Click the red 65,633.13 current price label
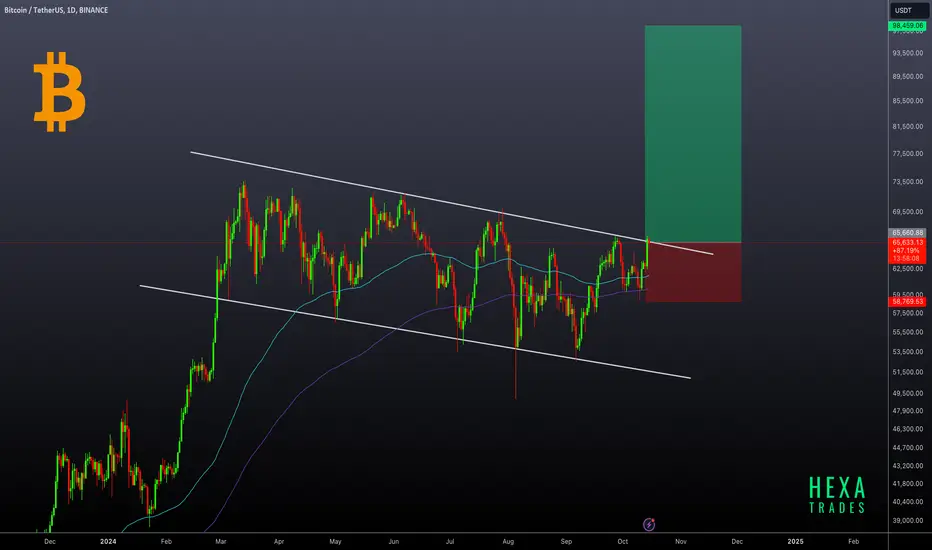 tap(908, 243)
